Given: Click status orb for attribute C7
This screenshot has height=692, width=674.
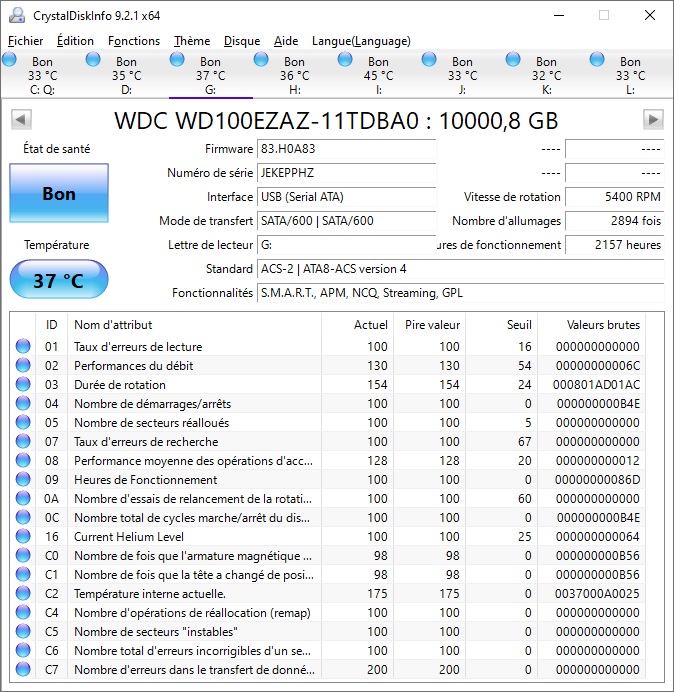Looking at the screenshot, I should (23, 669).
